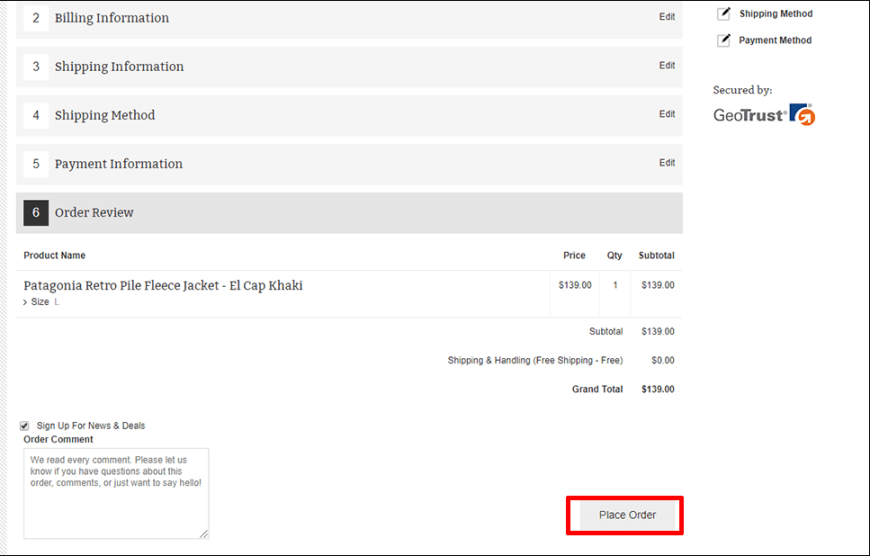
Task: Click the quantity value 1 in product row
Action: [x=615, y=285]
